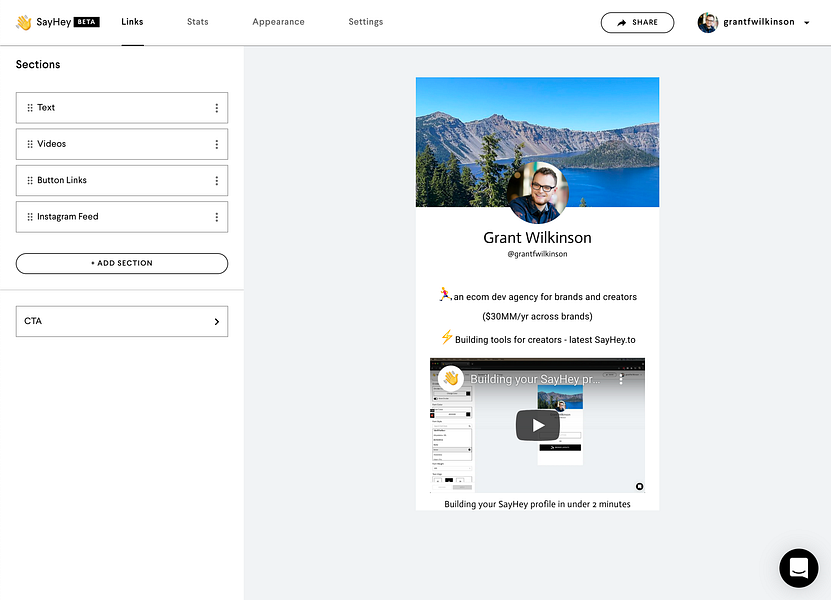Click the running person emoji in bio

(445, 294)
